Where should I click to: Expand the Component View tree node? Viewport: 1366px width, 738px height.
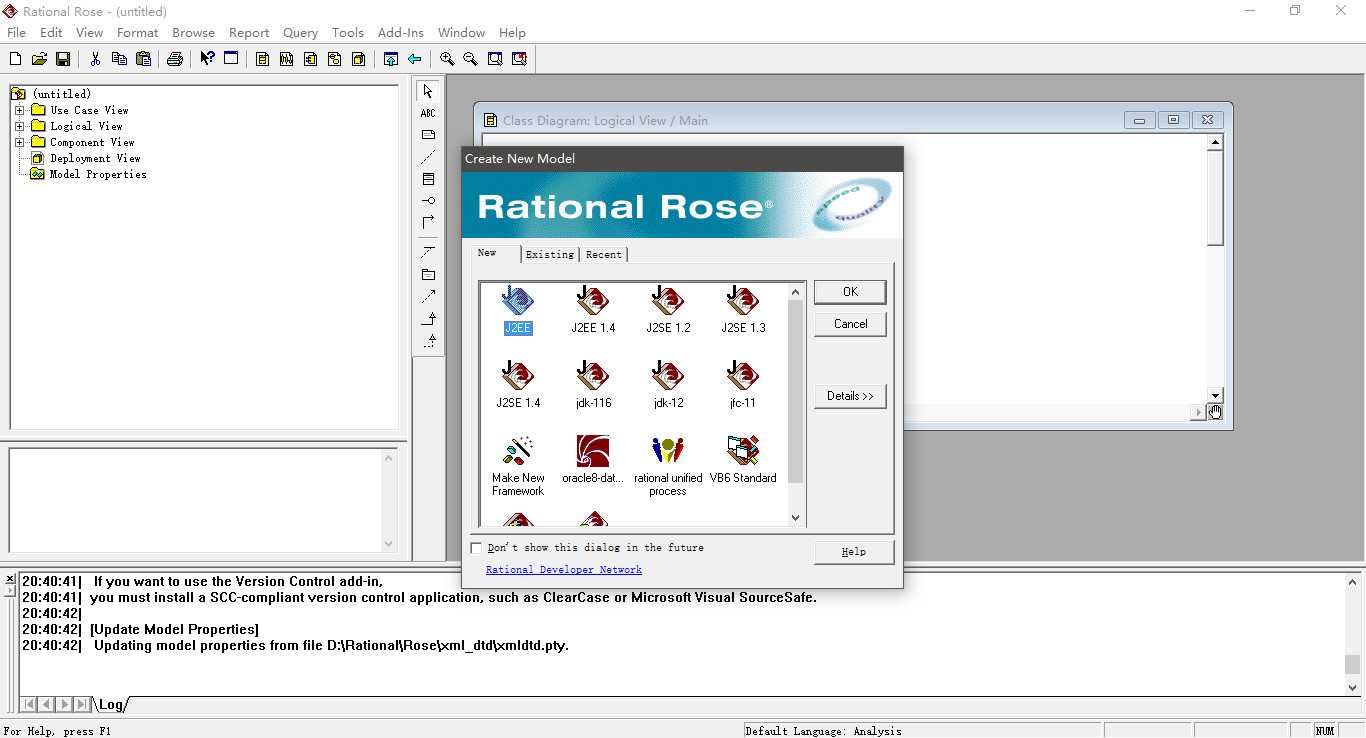pos(20,142)
